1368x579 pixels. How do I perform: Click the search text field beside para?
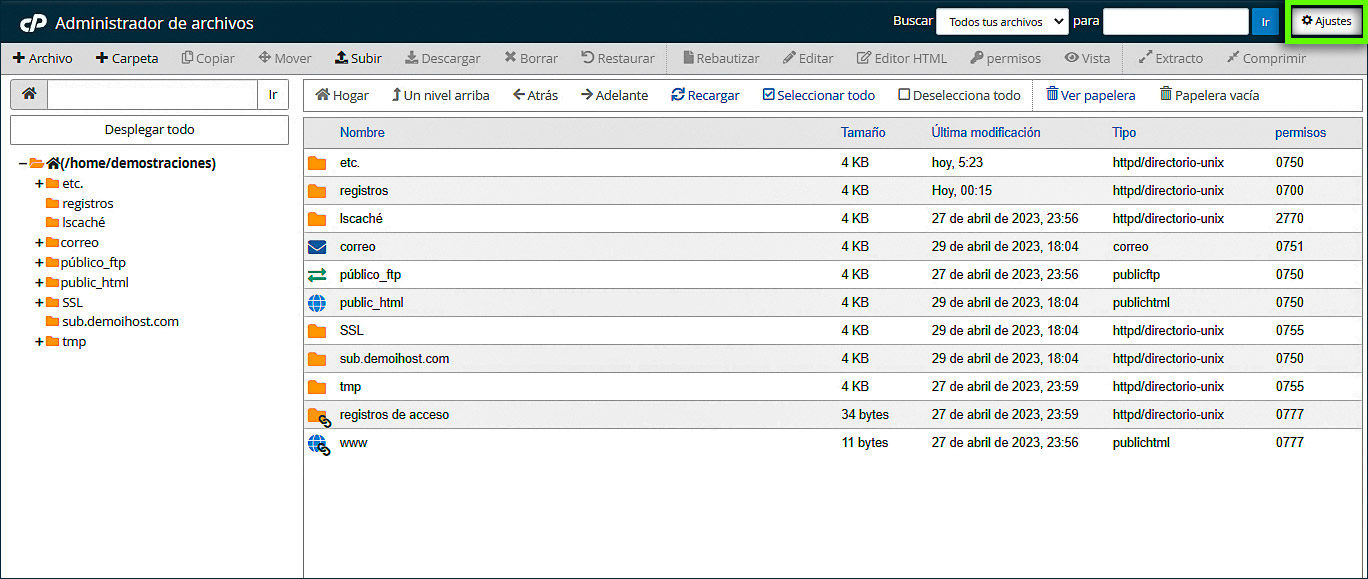(1175, 21)
